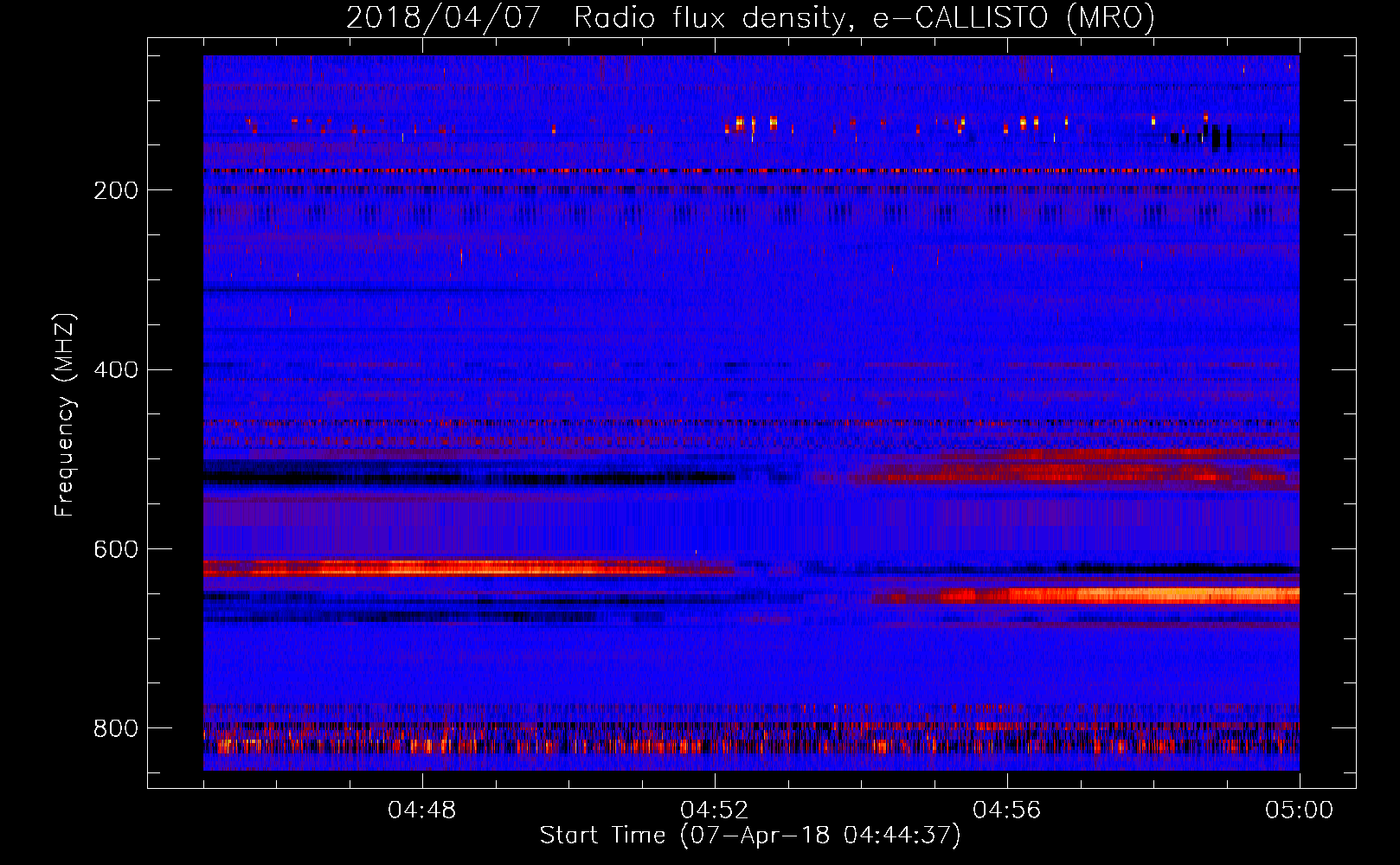Click the "04:56" time tick label
Viewport: 1400px width, 865px height.
tap(1007, 811)
